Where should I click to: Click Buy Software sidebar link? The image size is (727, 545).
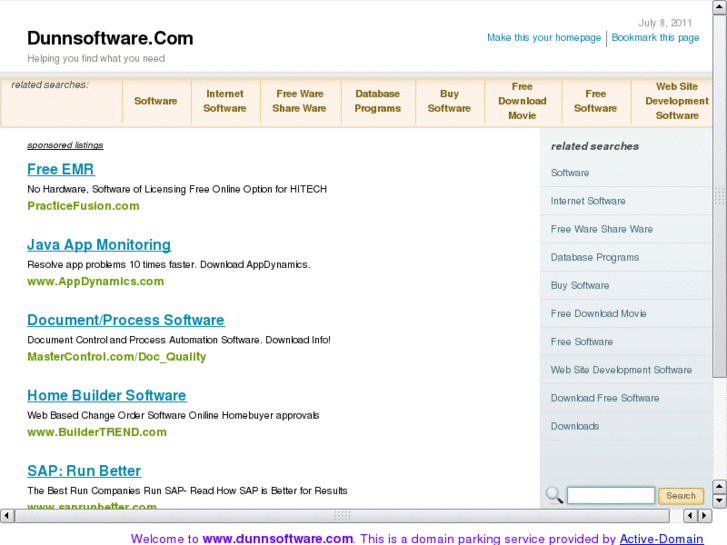580,286
